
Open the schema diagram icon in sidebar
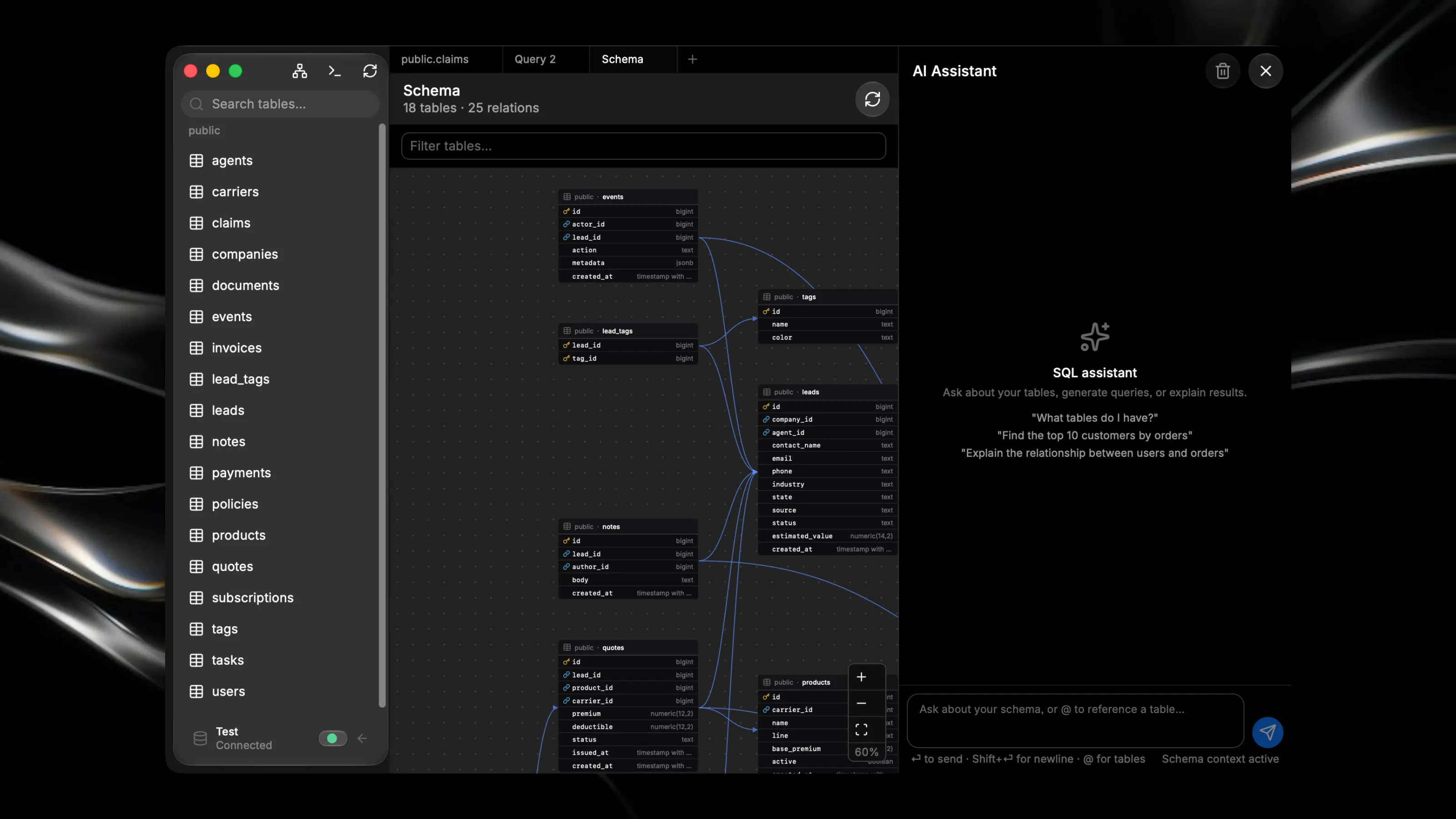(x=299, y=71)
